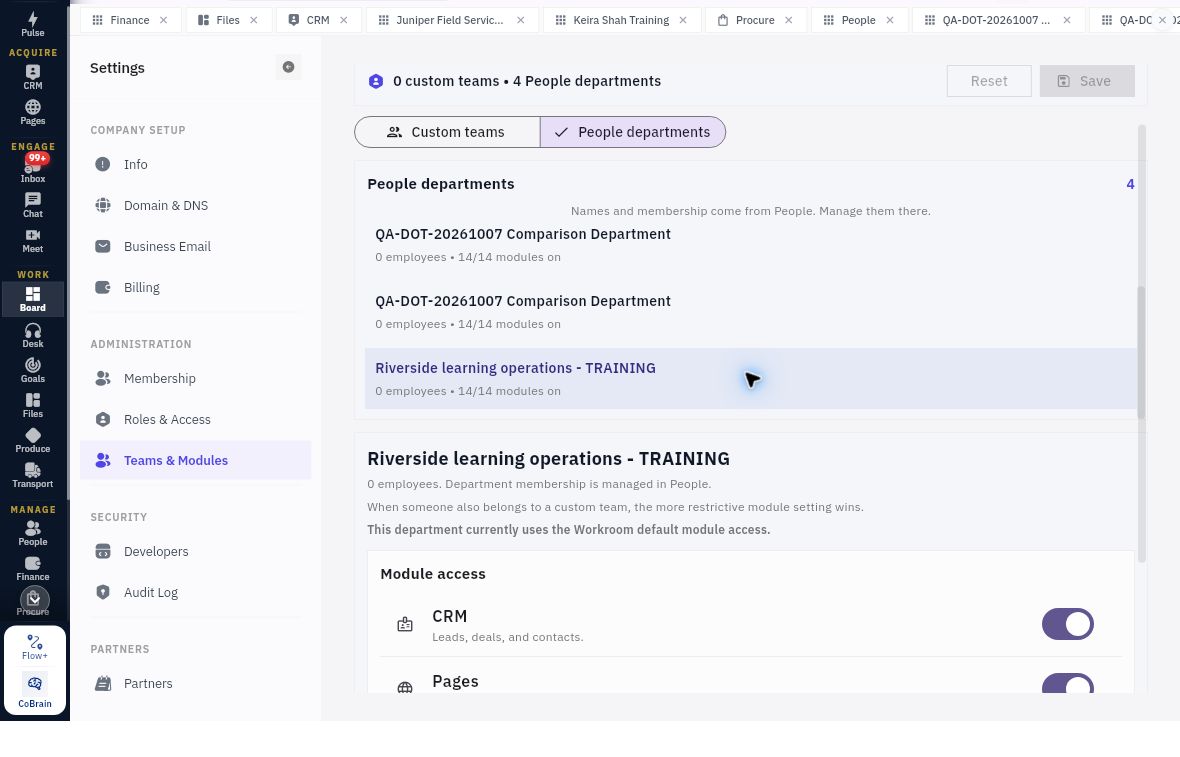This screenshot has width=1180, height=757.
Task: Open the People module in left rail
Action: point(32,533)
